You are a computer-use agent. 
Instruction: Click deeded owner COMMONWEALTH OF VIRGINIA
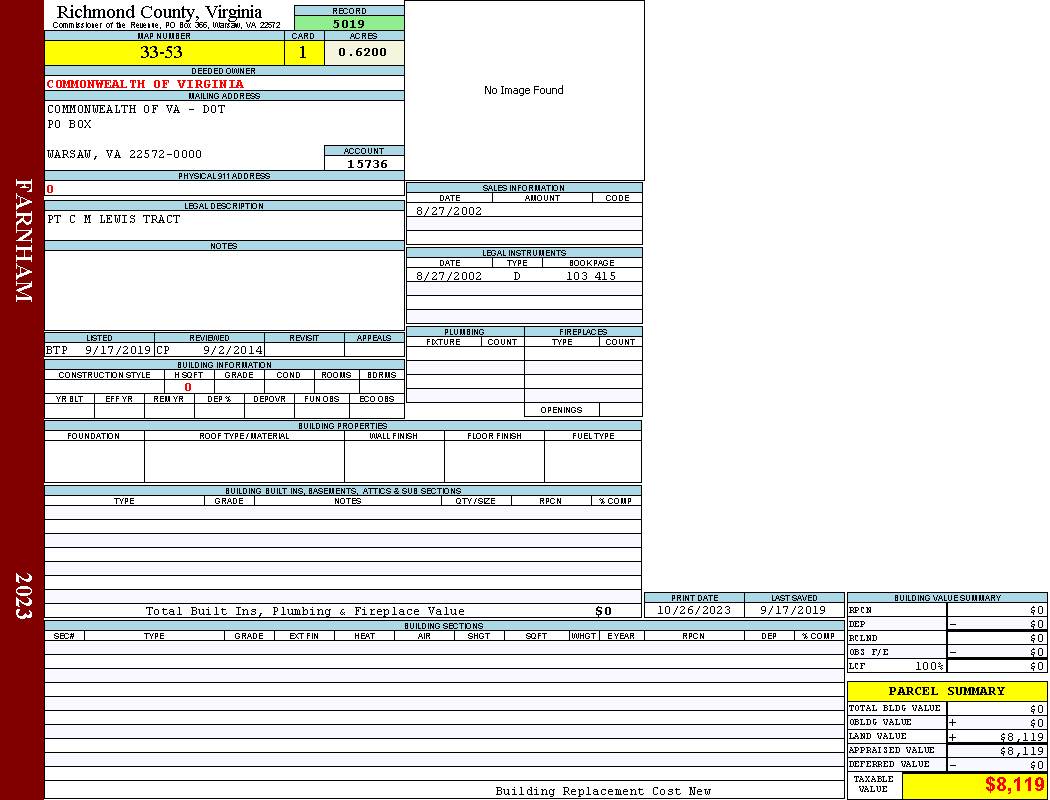coord(145,84)
